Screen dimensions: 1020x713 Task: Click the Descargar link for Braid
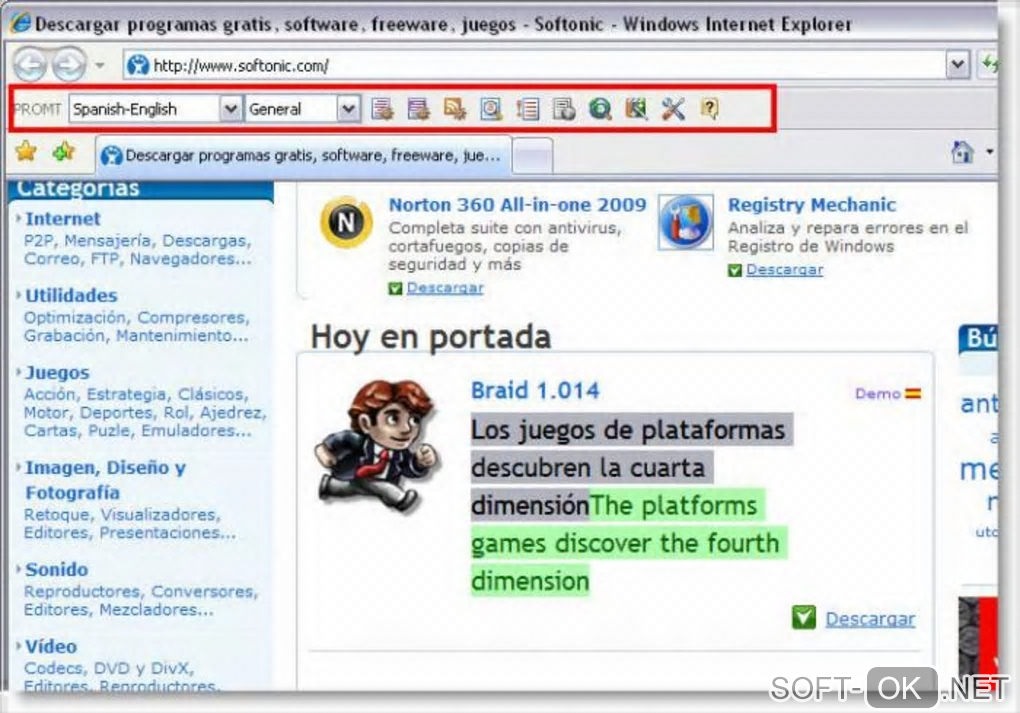(x=870, y=619)
